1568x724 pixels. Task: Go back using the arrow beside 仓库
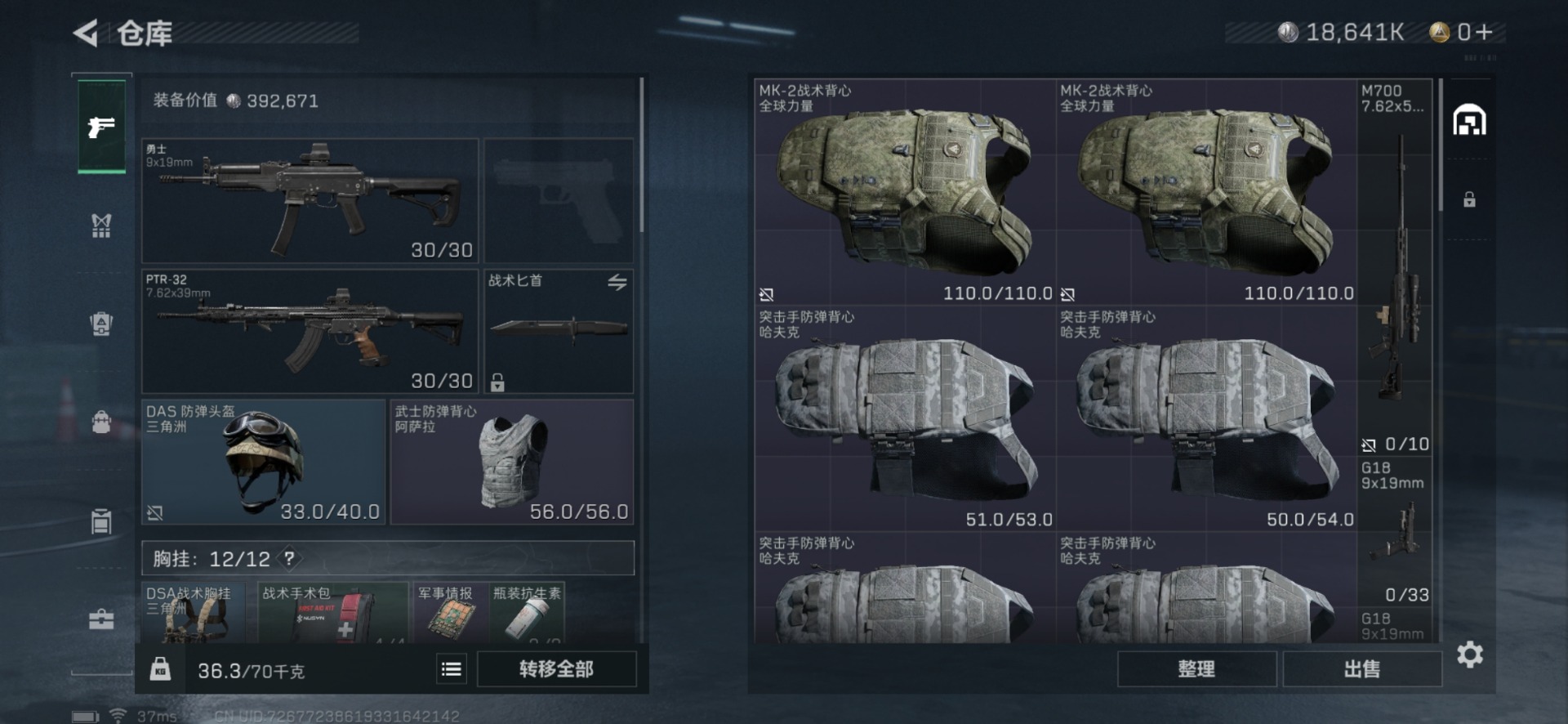85,34
